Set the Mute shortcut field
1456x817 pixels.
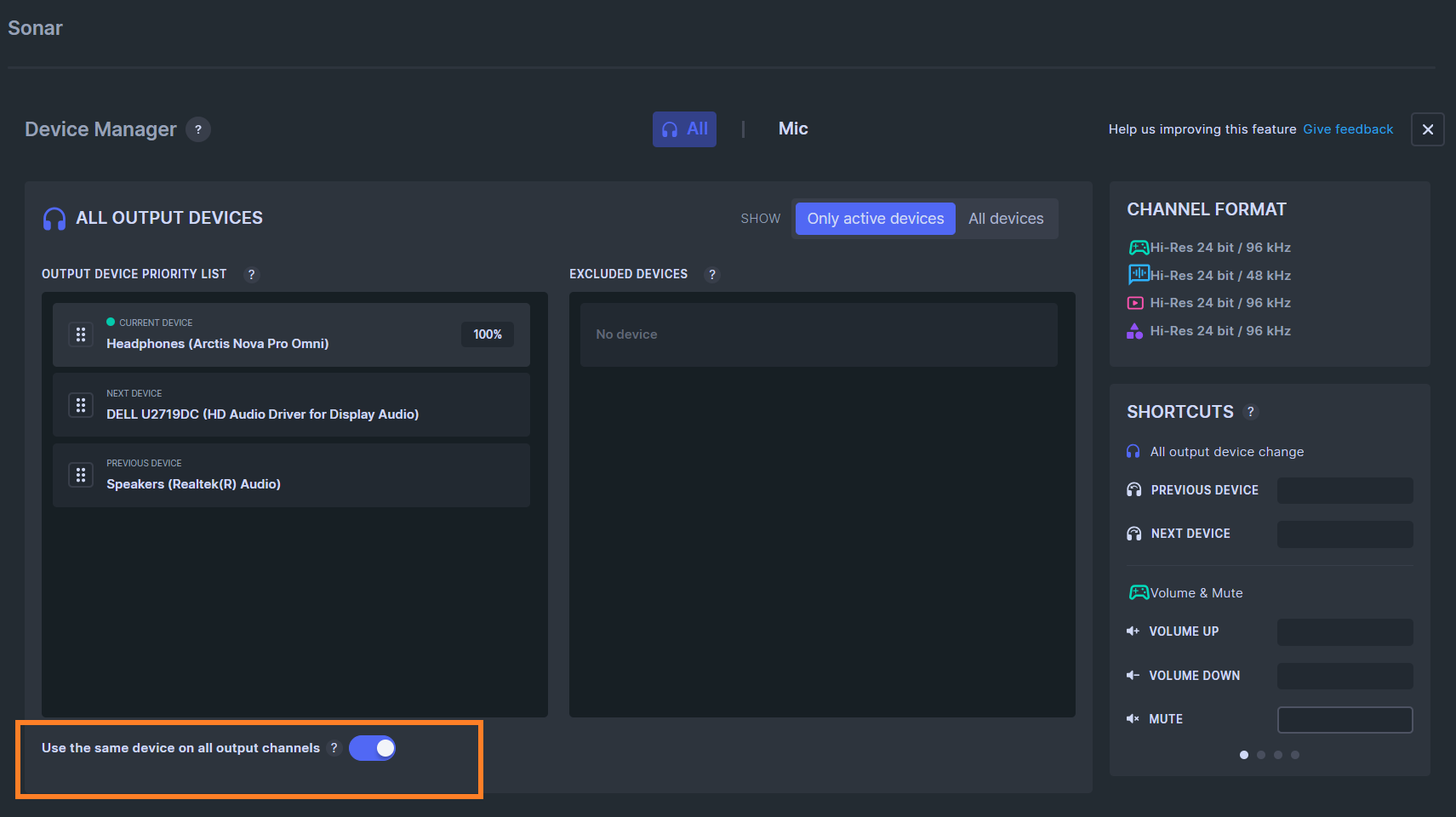1345,720
